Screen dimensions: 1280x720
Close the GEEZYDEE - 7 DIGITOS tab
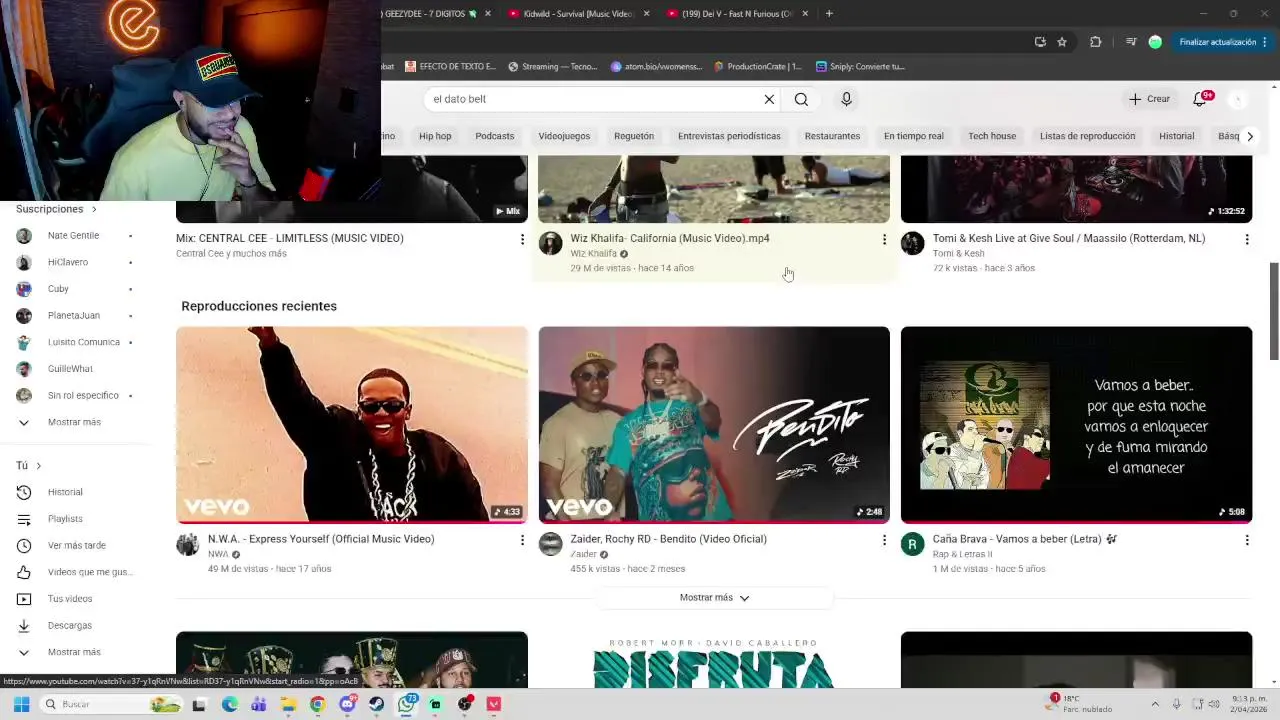click(x=488, y=14)
